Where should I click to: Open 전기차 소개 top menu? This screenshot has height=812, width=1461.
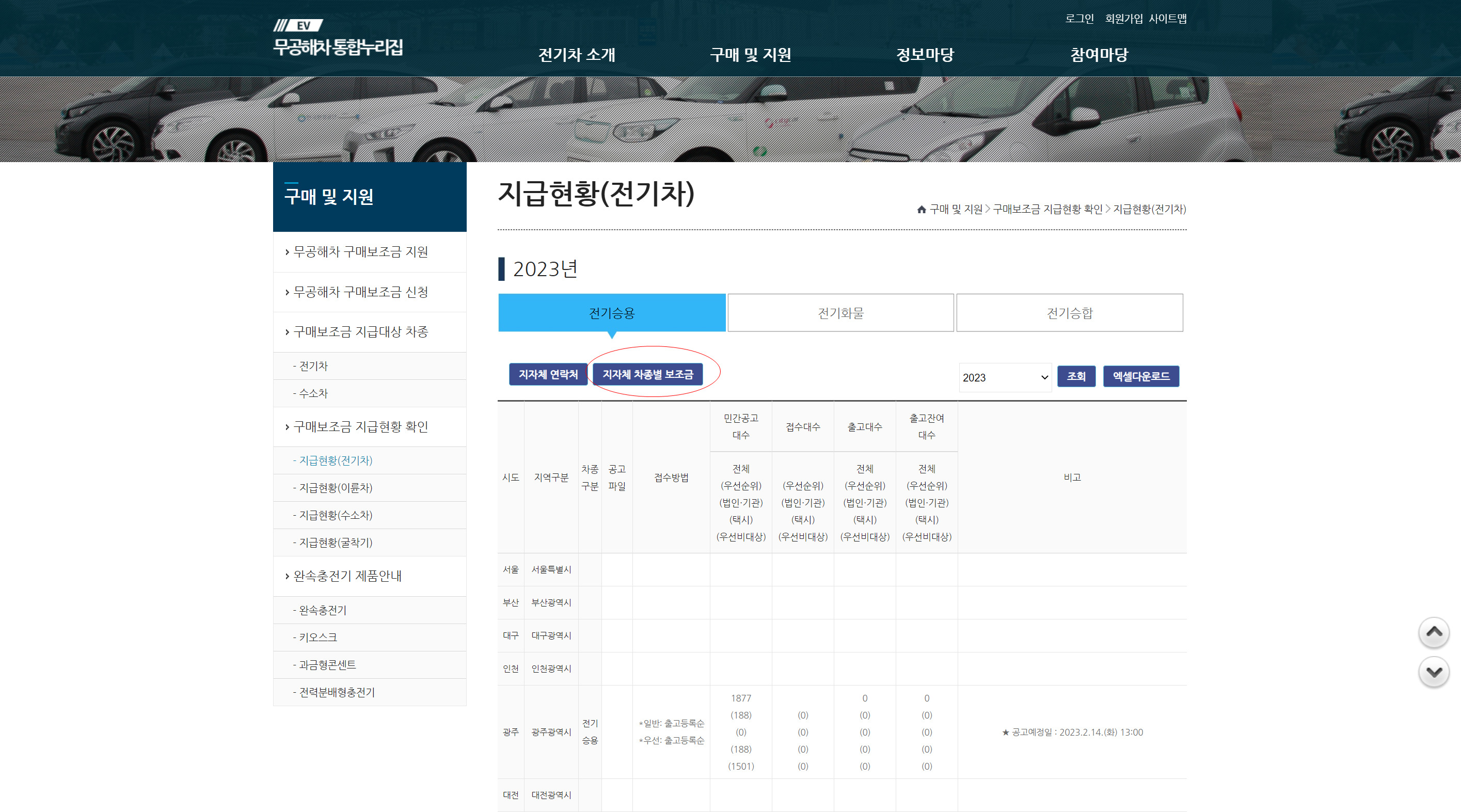click(x=577, y=54)
